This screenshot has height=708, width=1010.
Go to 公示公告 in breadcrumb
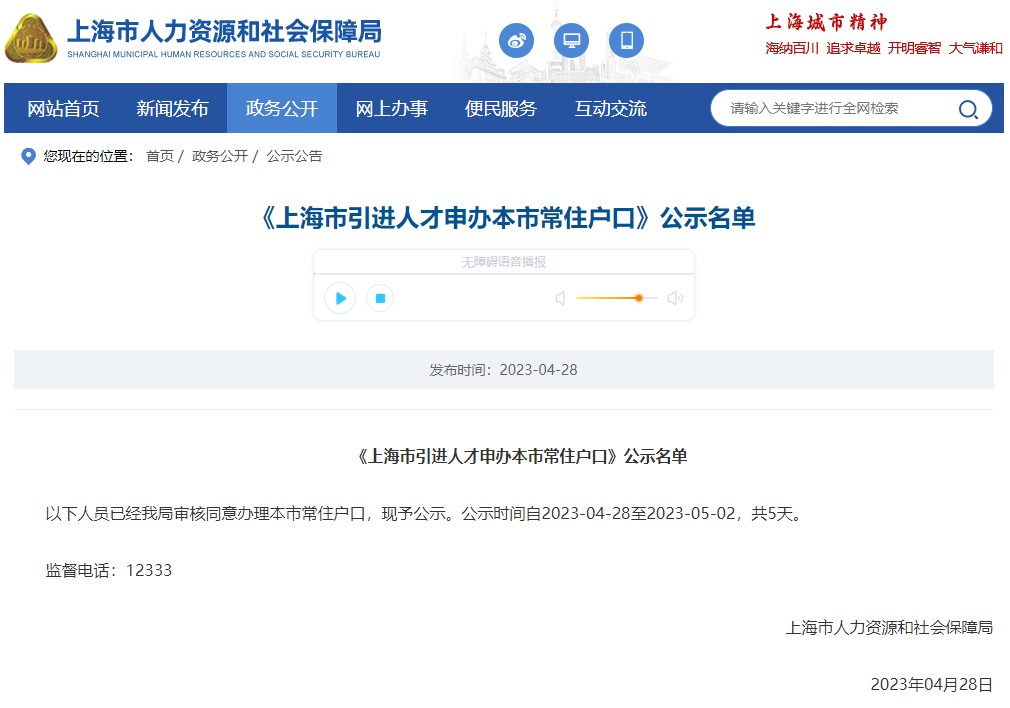point(294,156)
